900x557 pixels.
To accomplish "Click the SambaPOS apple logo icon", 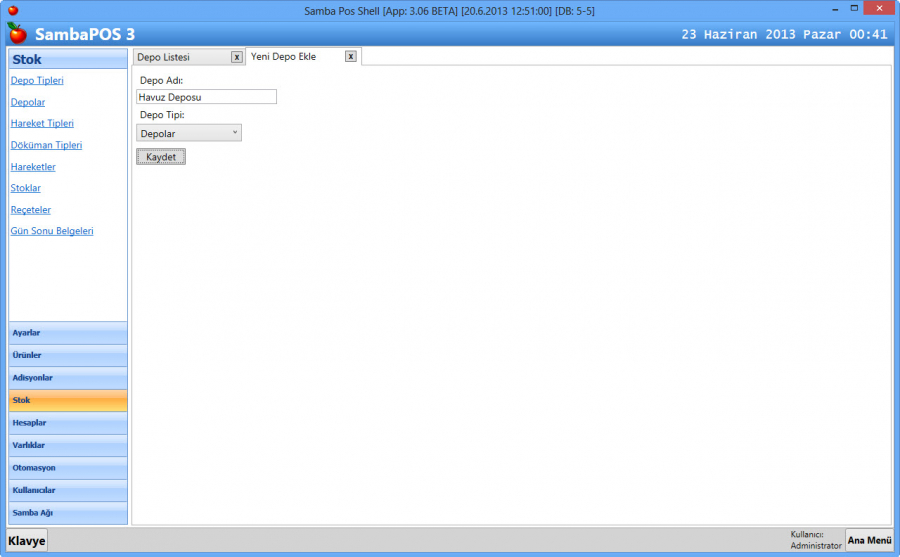I will coord(17,33).
